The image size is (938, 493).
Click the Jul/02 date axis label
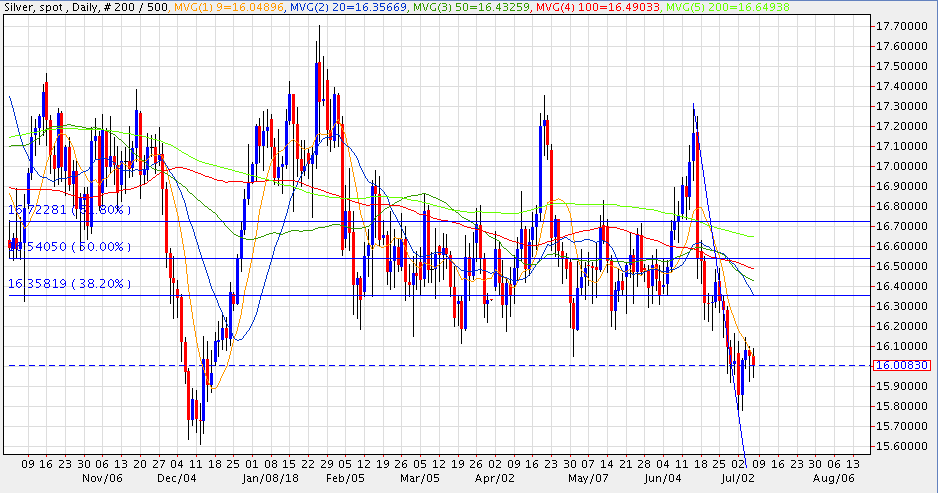(x=737, y=478)
